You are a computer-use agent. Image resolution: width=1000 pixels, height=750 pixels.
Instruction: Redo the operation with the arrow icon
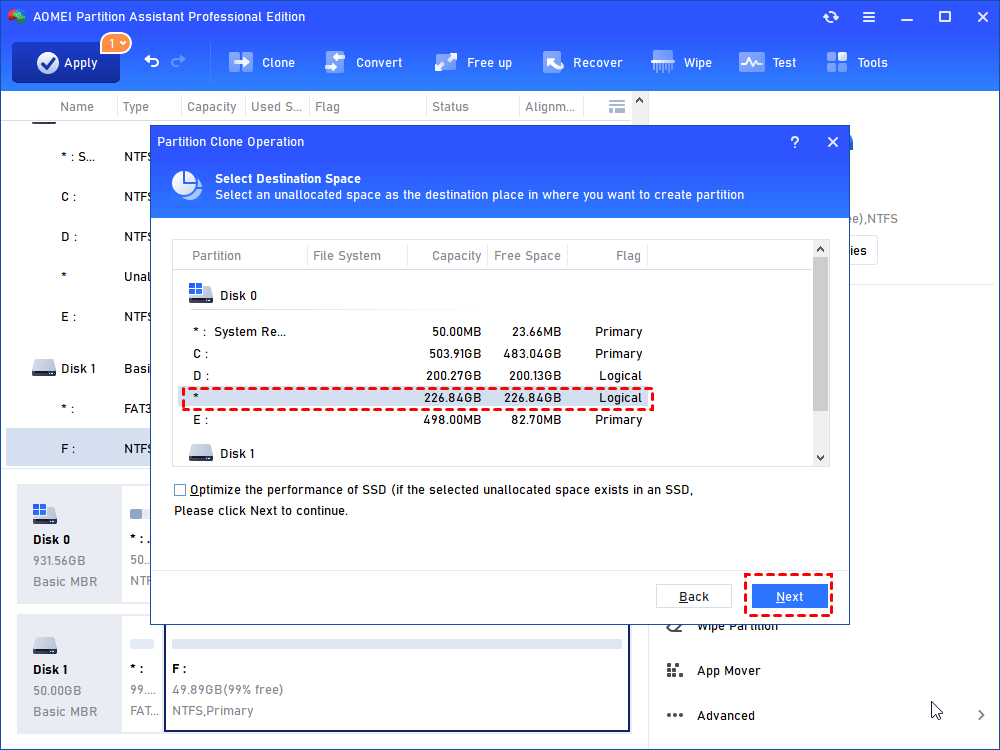[x=179, y=61]
